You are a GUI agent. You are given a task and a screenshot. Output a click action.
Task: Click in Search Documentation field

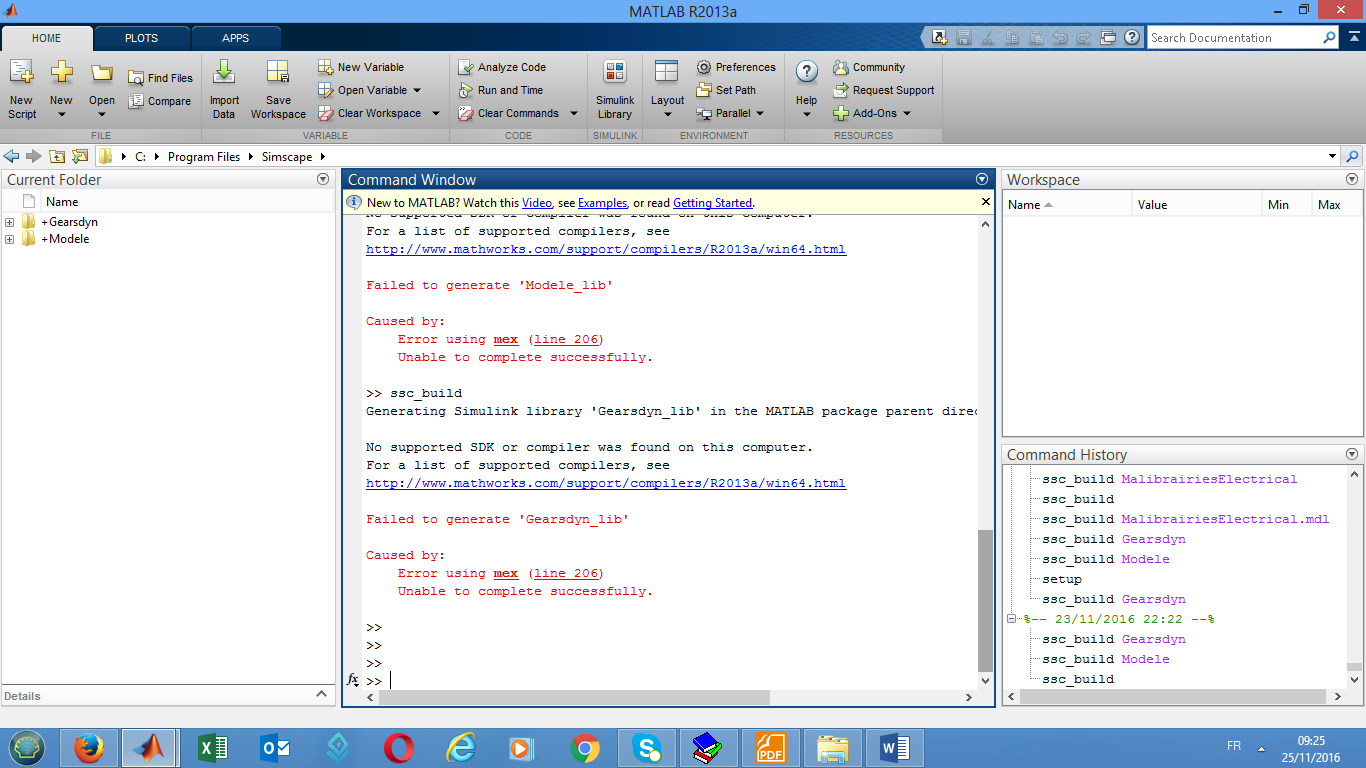pyautogui.click(x=1234, y=38)
